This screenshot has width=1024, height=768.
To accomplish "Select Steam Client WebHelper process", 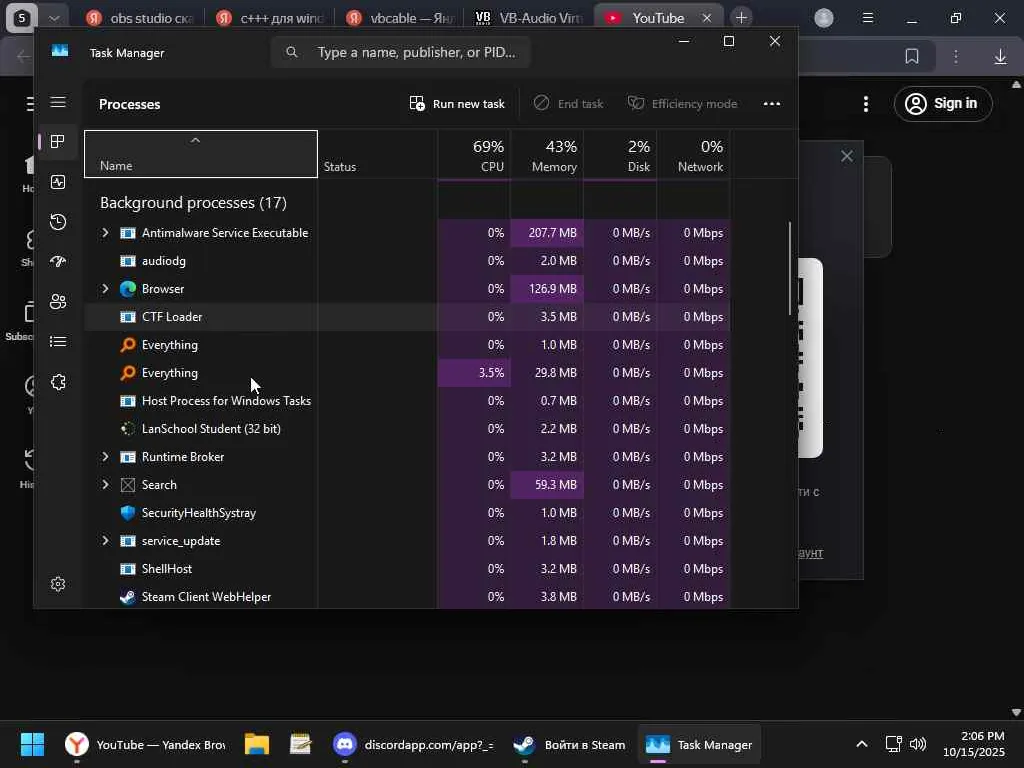I will click(x=408, y=597).
